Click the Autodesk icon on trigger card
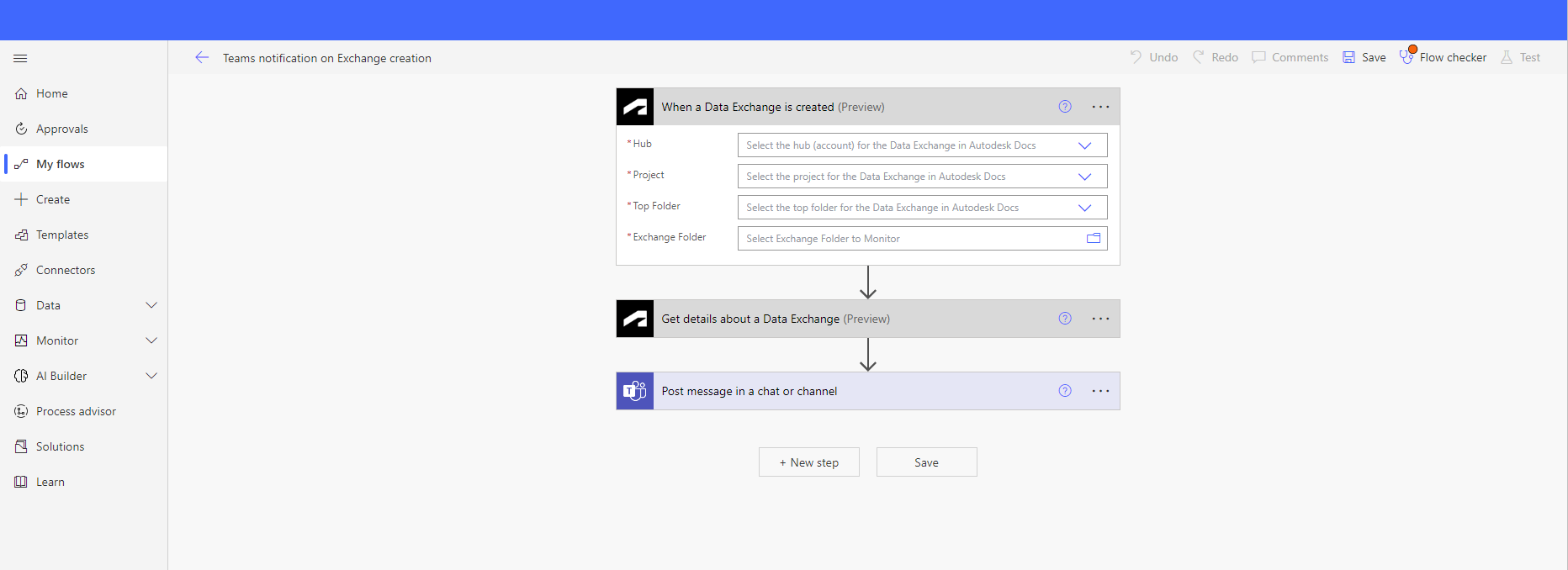This screenshot has height=570, width=1568. coord(635,107)
